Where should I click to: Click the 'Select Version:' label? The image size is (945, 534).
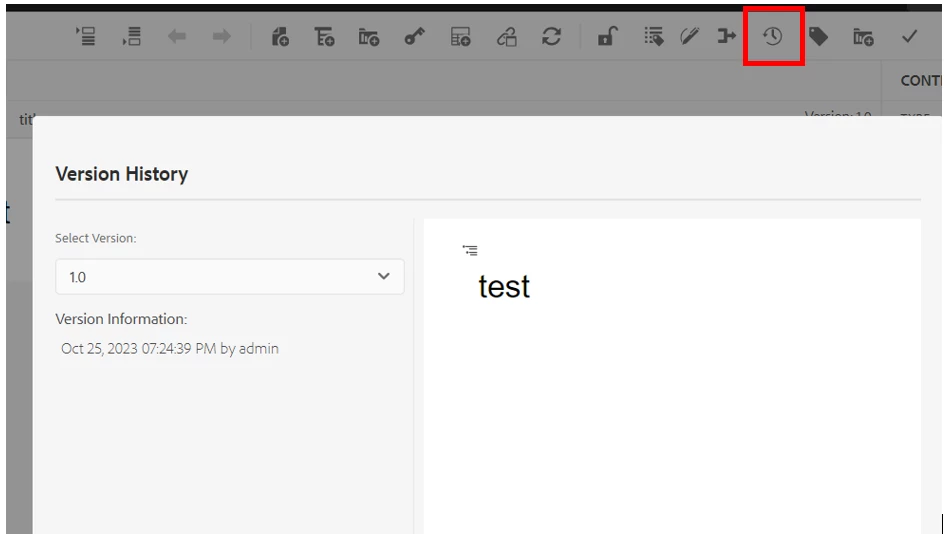96,238
